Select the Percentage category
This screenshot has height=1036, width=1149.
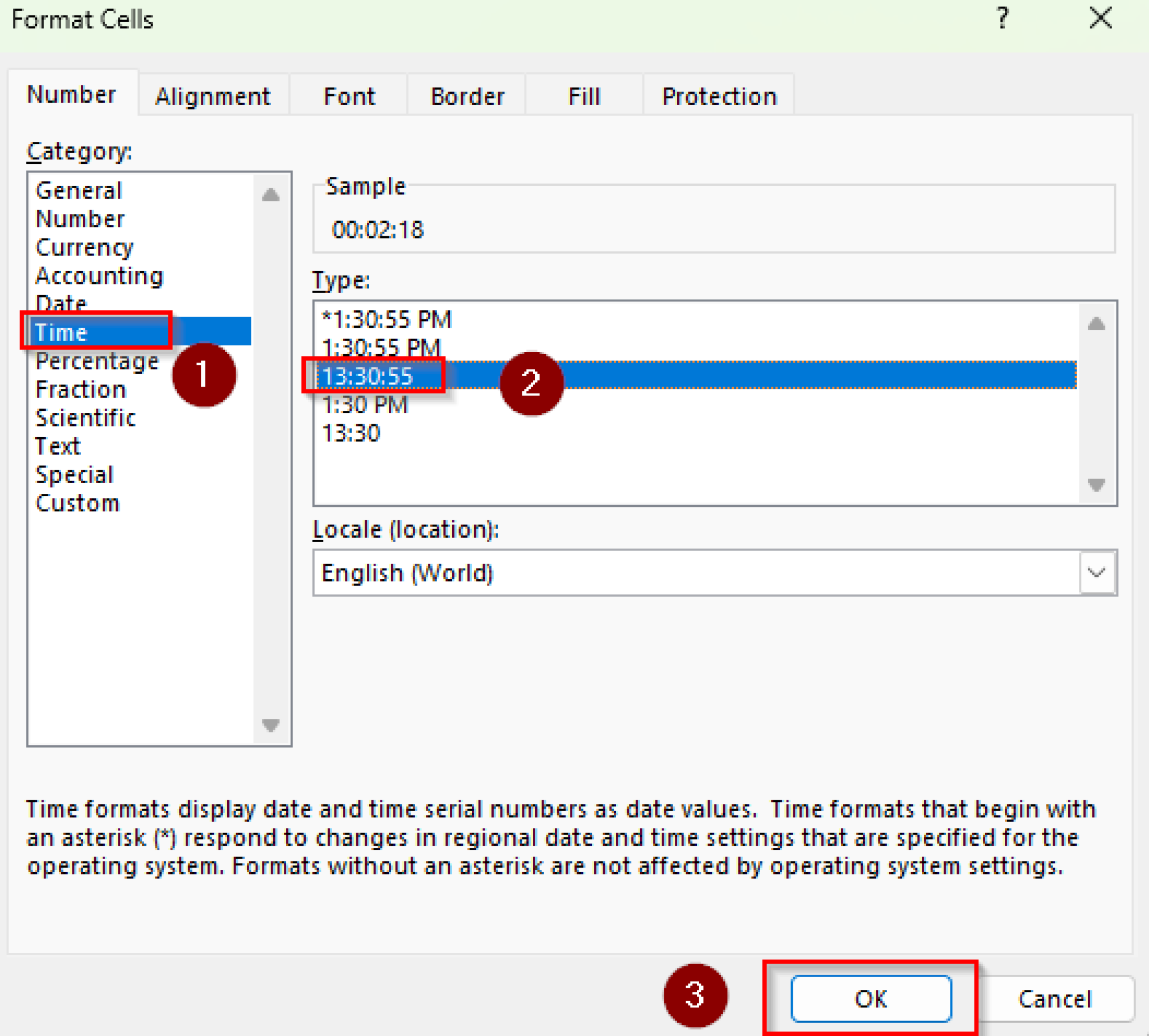point(96,361)
